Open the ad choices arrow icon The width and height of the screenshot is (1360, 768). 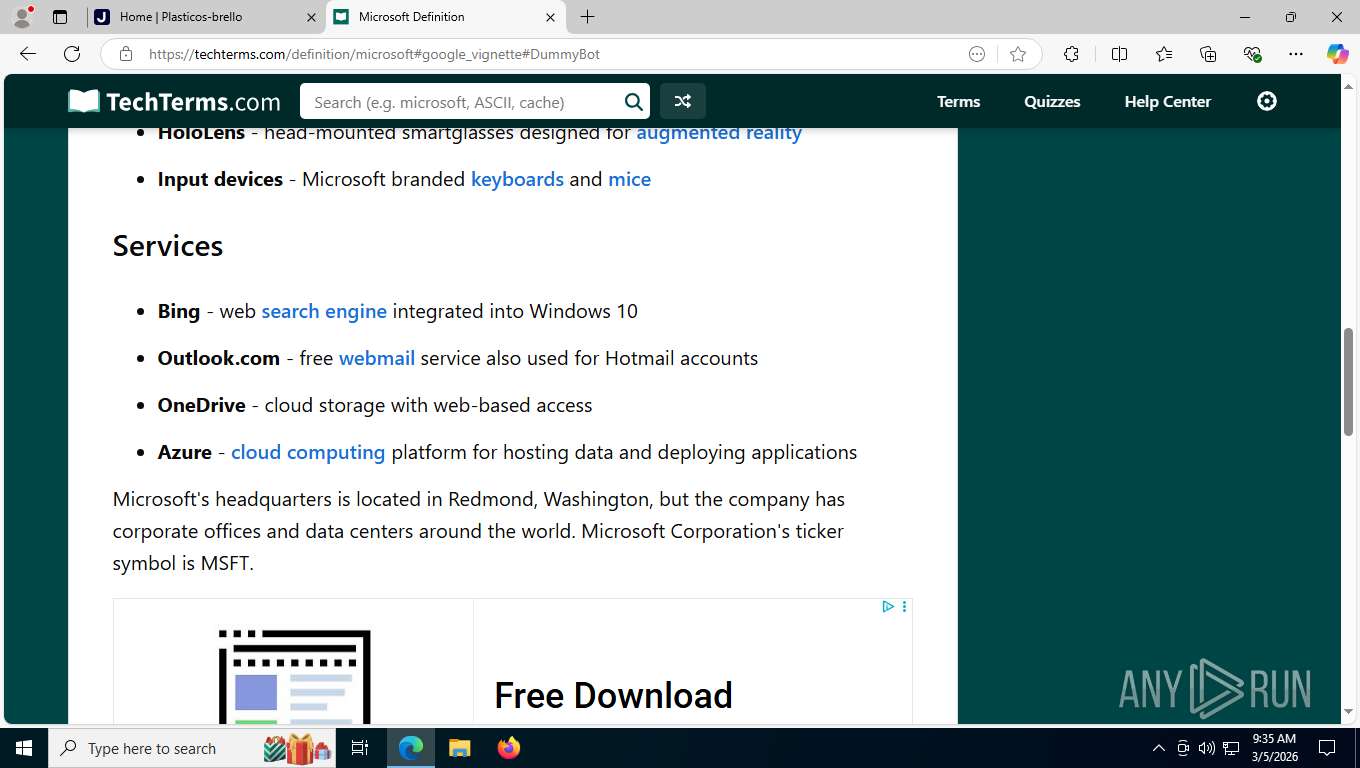[887, 606]
